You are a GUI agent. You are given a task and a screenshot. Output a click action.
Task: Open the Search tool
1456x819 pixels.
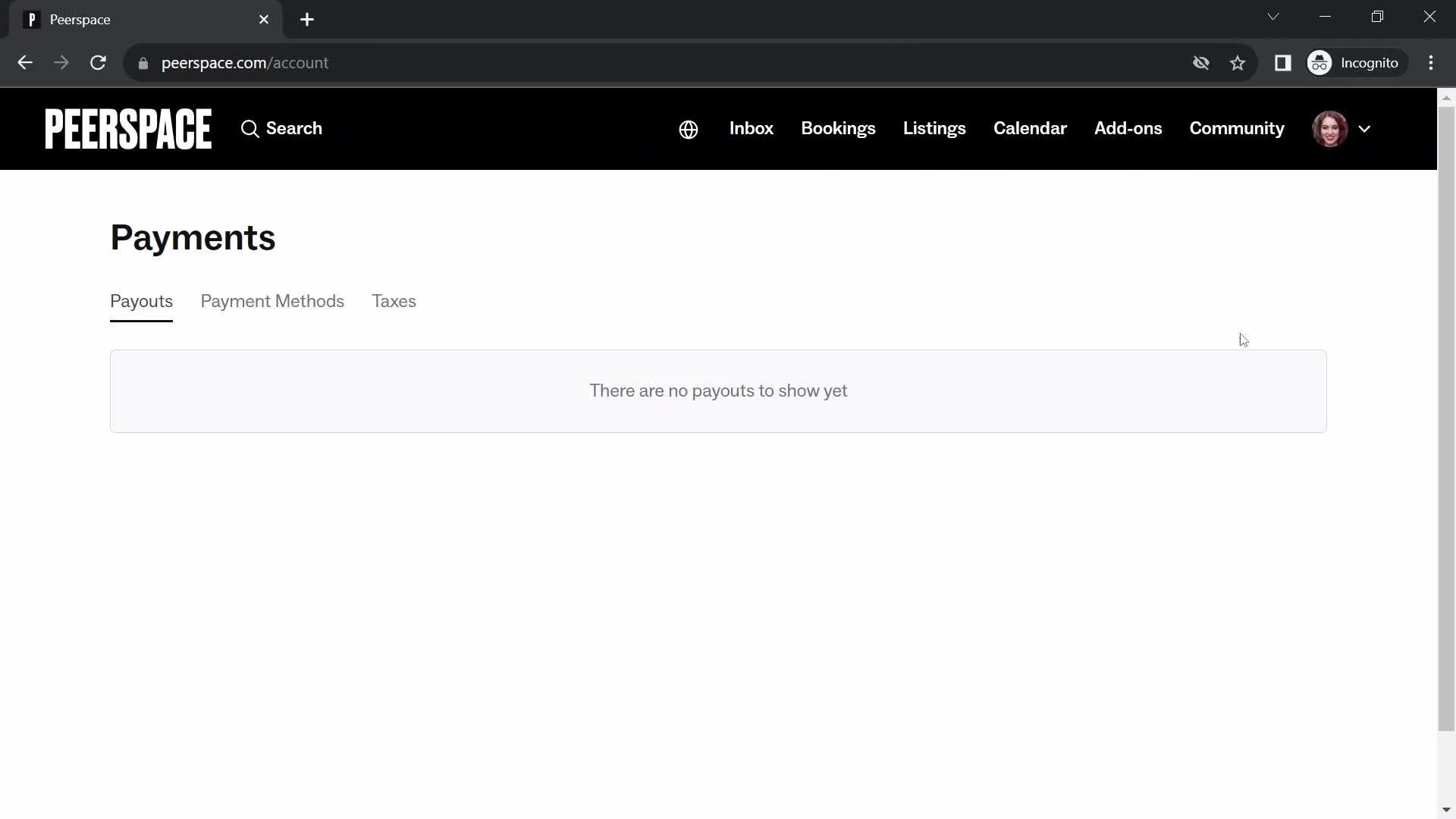(281, 128)
